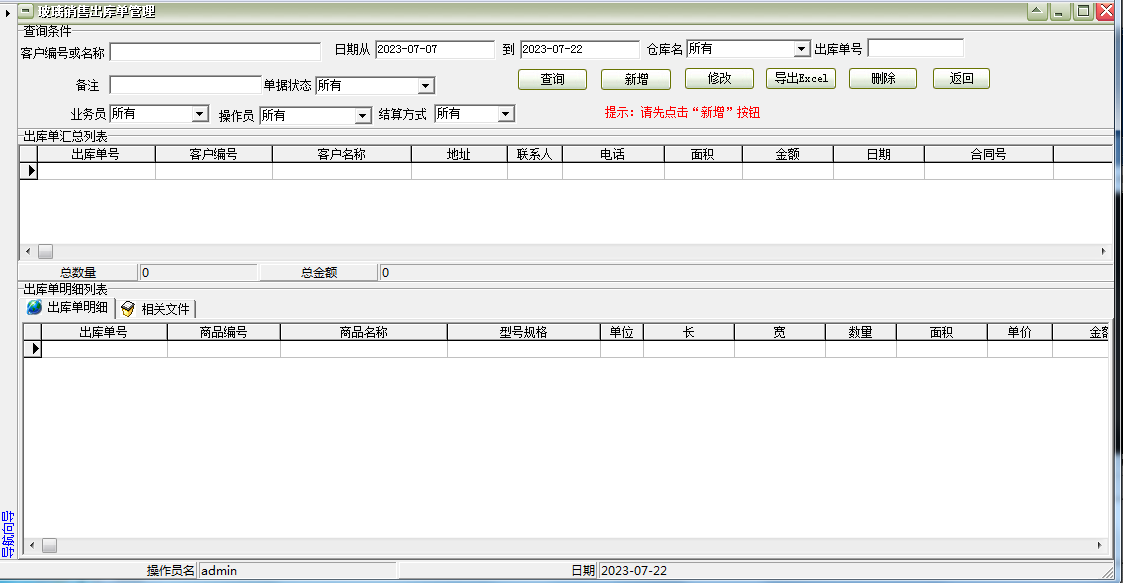Click the expand arrow at top-left of title bar
Viewport: 1123px width, 583px height.
pos(8,11)
